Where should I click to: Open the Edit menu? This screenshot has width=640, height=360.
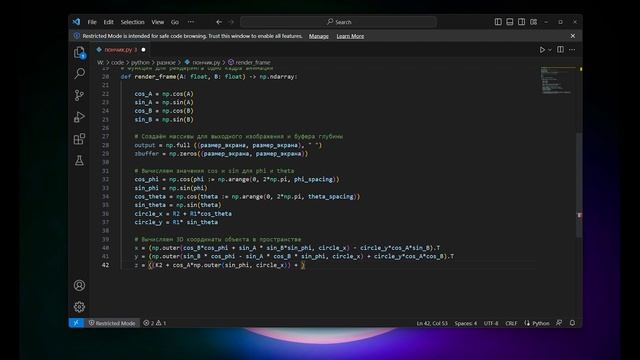point(108,22)
